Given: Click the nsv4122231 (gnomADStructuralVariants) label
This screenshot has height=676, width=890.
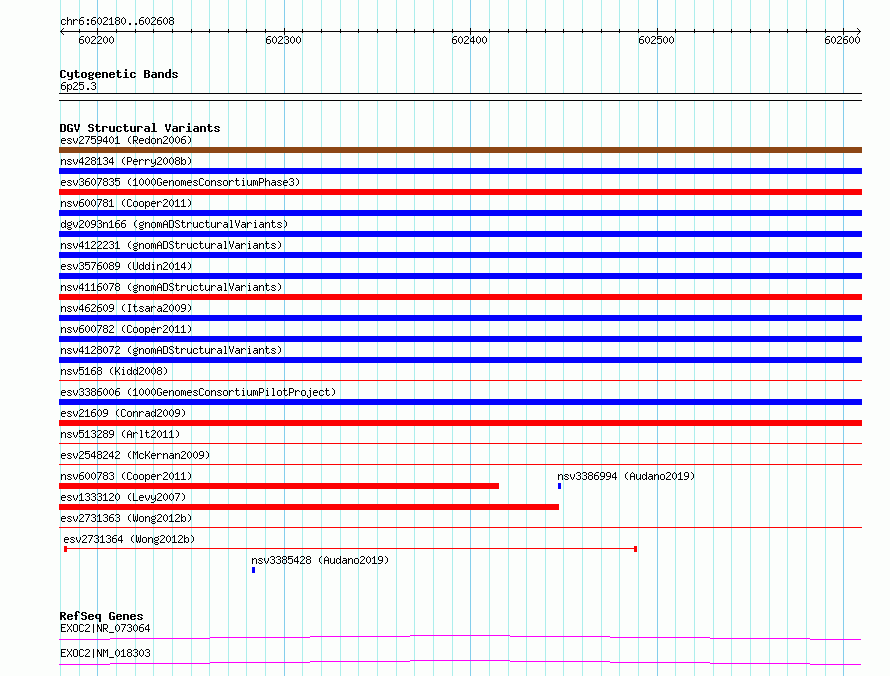Looking at the screenshot, I should tap(171, 245).
